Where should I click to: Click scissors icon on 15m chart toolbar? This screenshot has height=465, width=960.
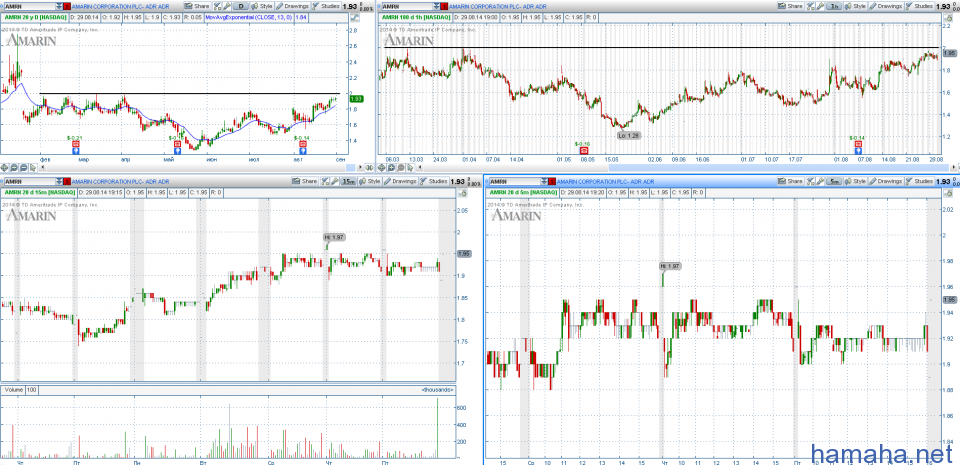point(324,181)
